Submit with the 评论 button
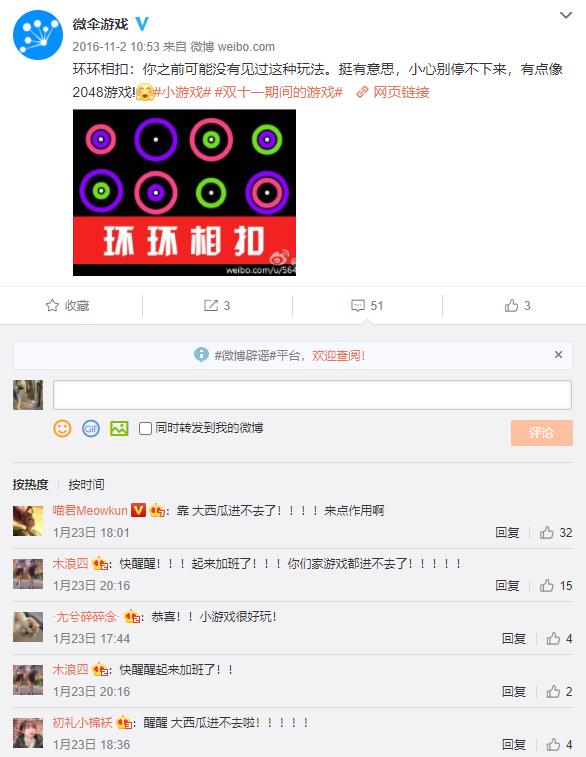Screen dimensions: 586x757 tap(542, 433)
